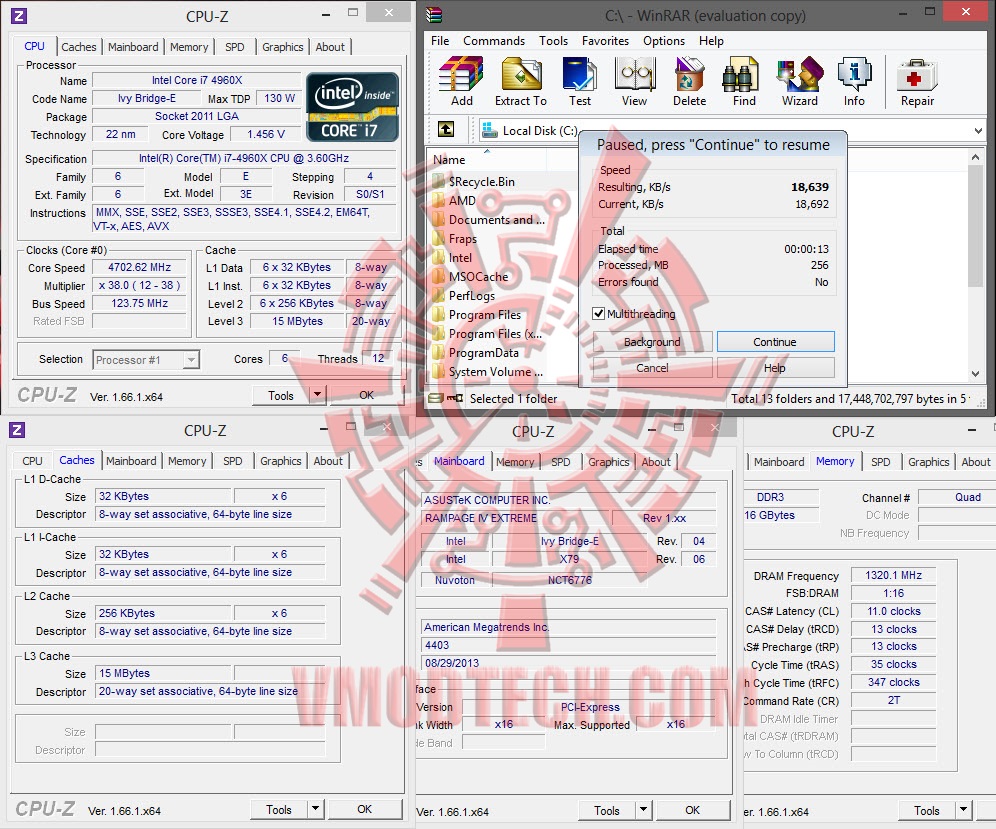The image size is (996, 829).
Task: Switch to SPD tab in the Memory CPU-Z window
Action: pyautogui.click(x=880, y=462)
